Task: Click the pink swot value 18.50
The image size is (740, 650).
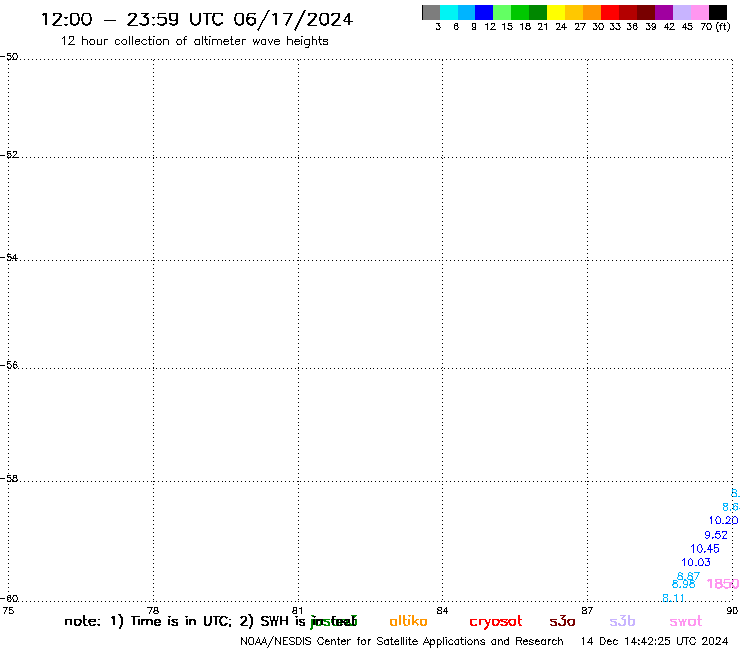Action: coord(723,584)
